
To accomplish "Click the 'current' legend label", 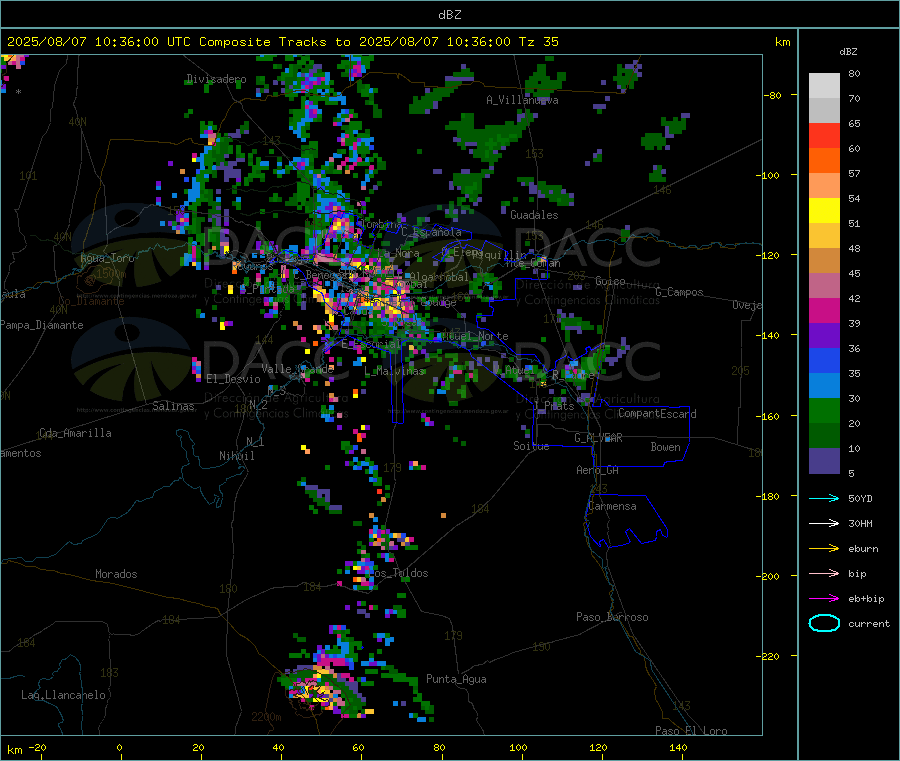I will click(869, 623).
